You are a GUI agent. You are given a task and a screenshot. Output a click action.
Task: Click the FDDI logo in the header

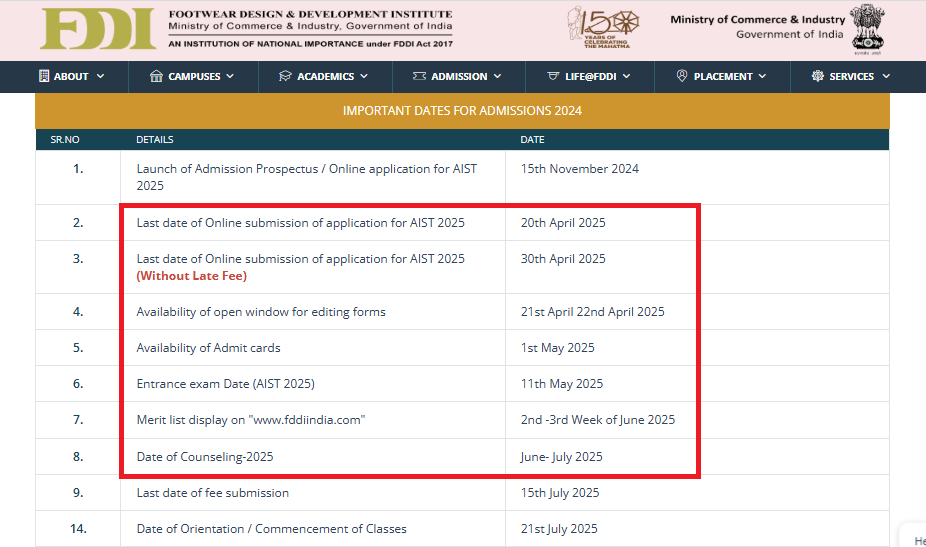click(98, 29)
